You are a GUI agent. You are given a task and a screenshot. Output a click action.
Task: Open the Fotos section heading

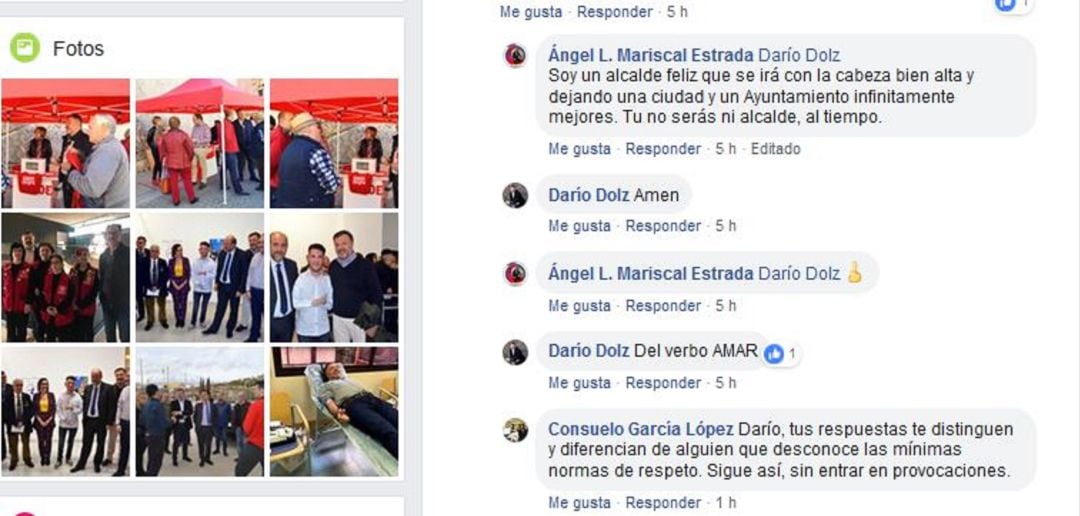coord(79,49)
